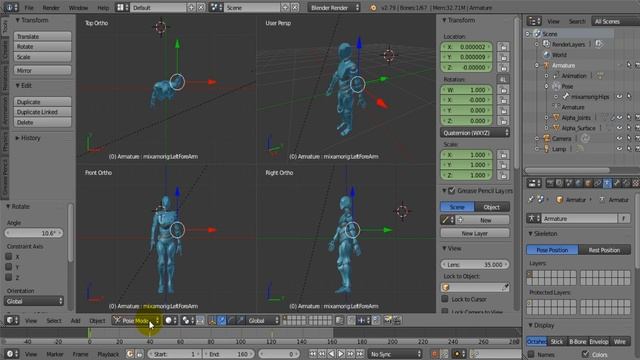Open the All Scenes outliner filter dropdown
The height and width of the screenshot is (360, 640).
tap(616, 21)
